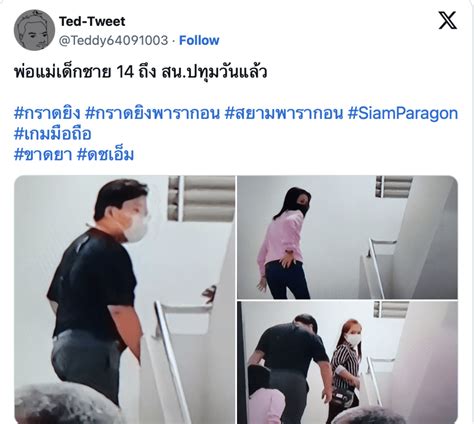View the photo of woman in pink shirt

tap(347, 237)
